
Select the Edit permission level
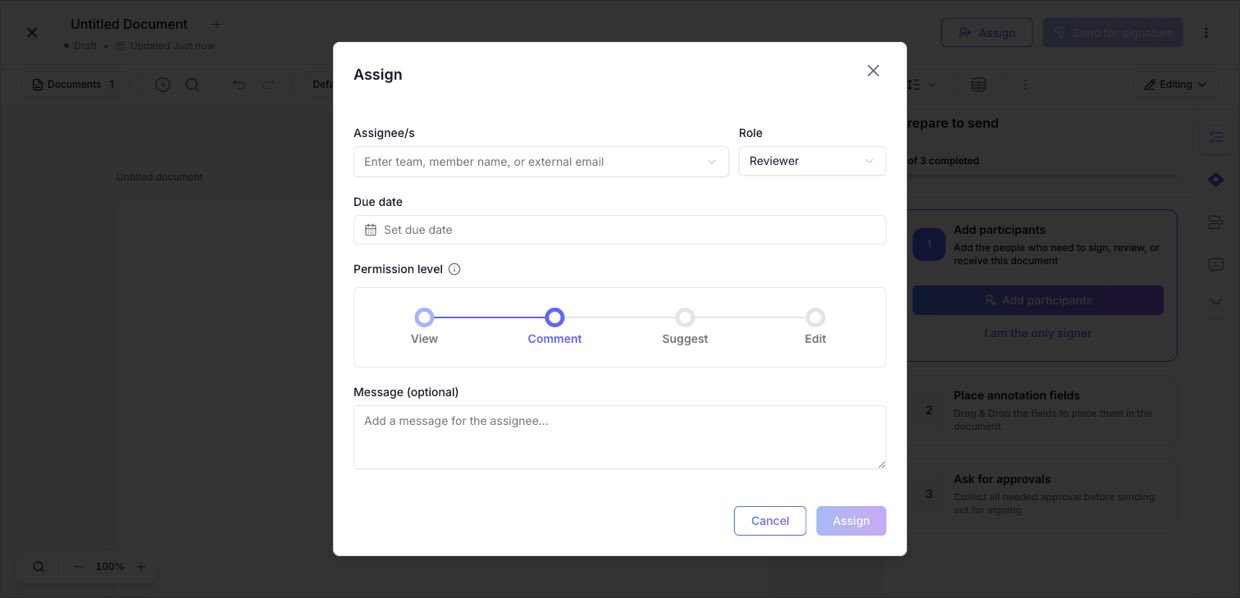[x=815, y=317]
